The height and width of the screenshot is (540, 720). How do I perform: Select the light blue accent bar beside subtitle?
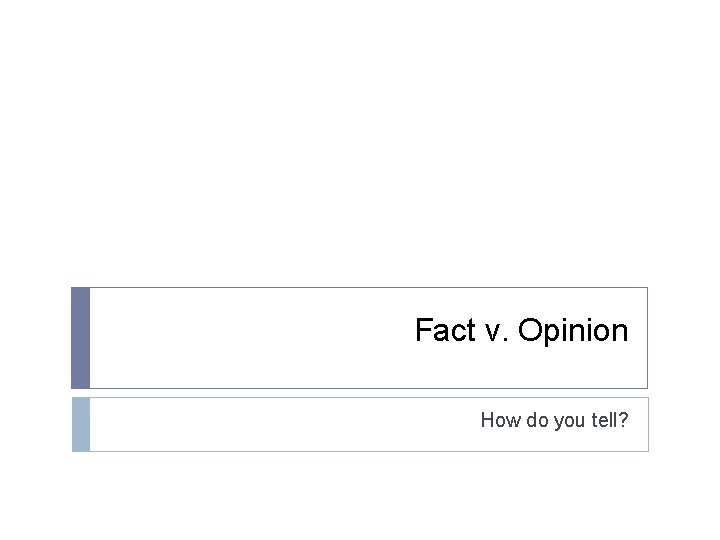tap(80, 424)
